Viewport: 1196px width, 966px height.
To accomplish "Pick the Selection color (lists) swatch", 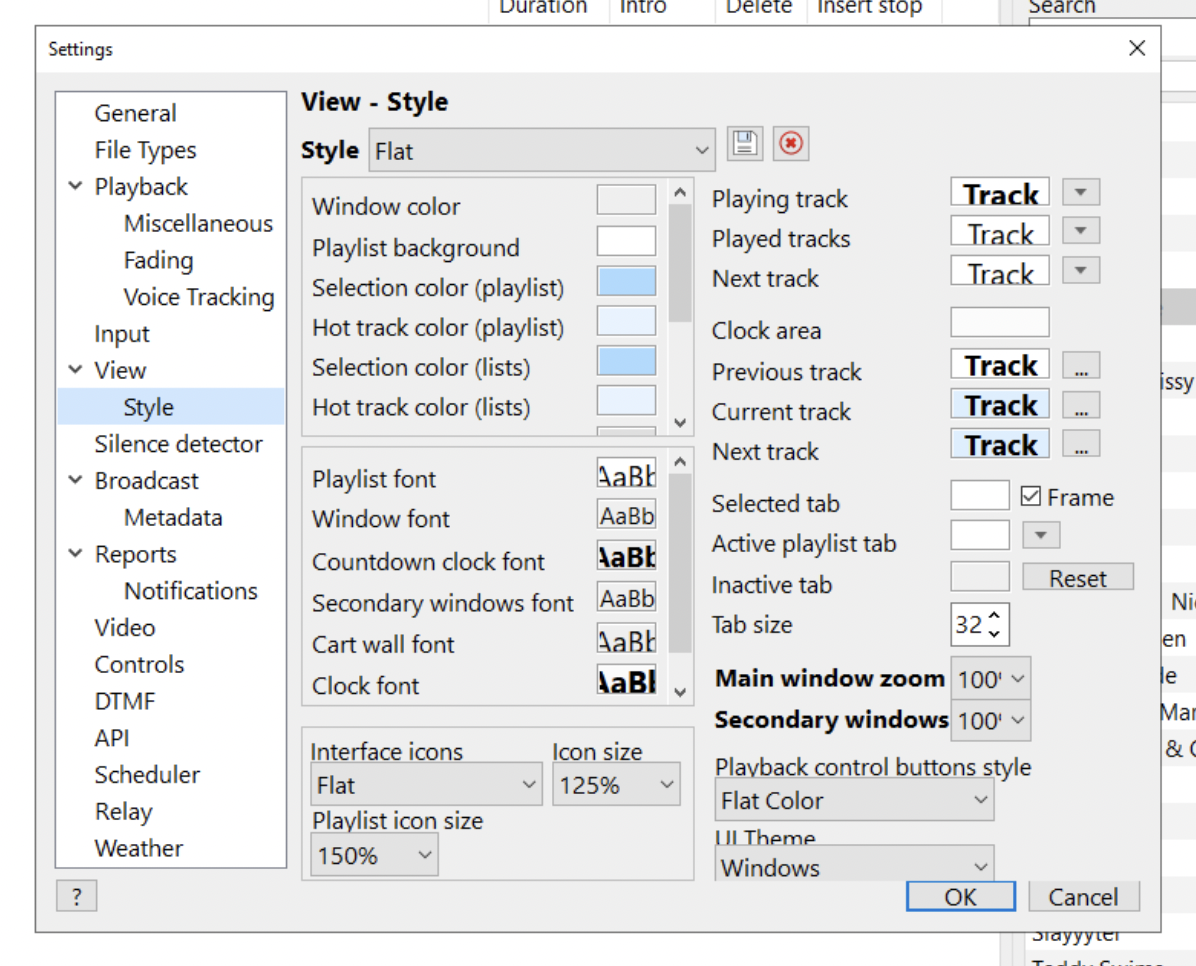I will click(x=626, y=361).
